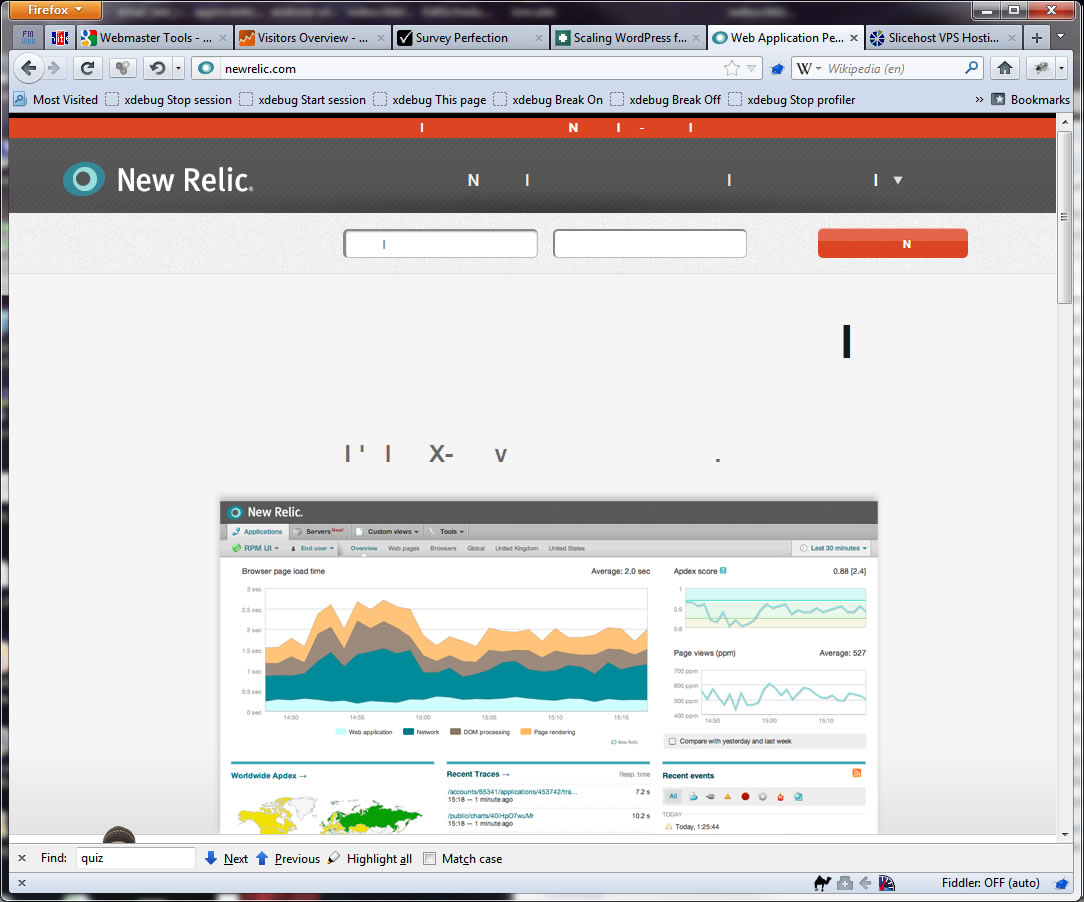
Task: Toggle Fiddler: OFF (auto) in the status bar
Action: pyautogui.click(x=990, y=883)
